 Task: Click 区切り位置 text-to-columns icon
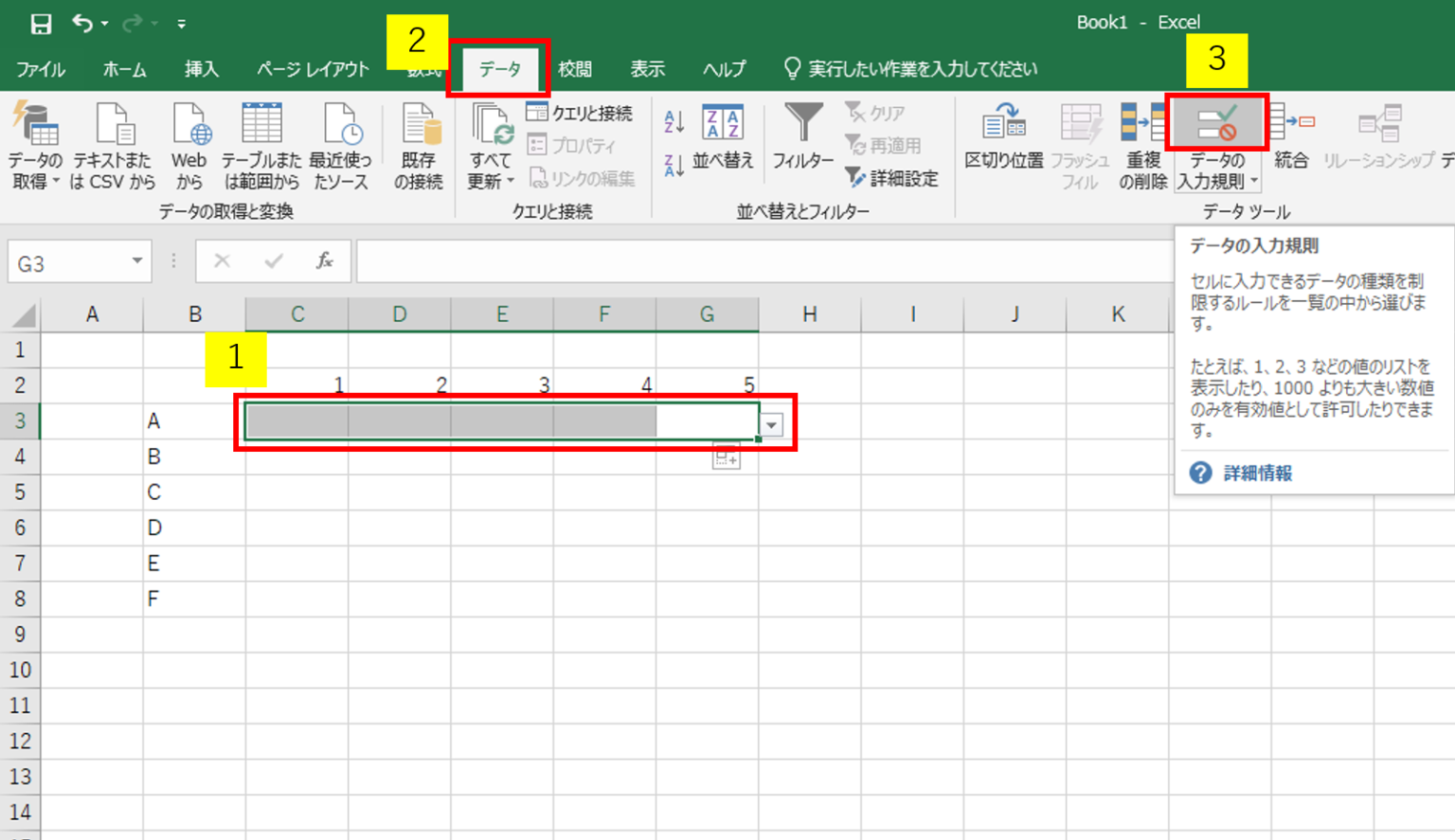coord(1003,138)
